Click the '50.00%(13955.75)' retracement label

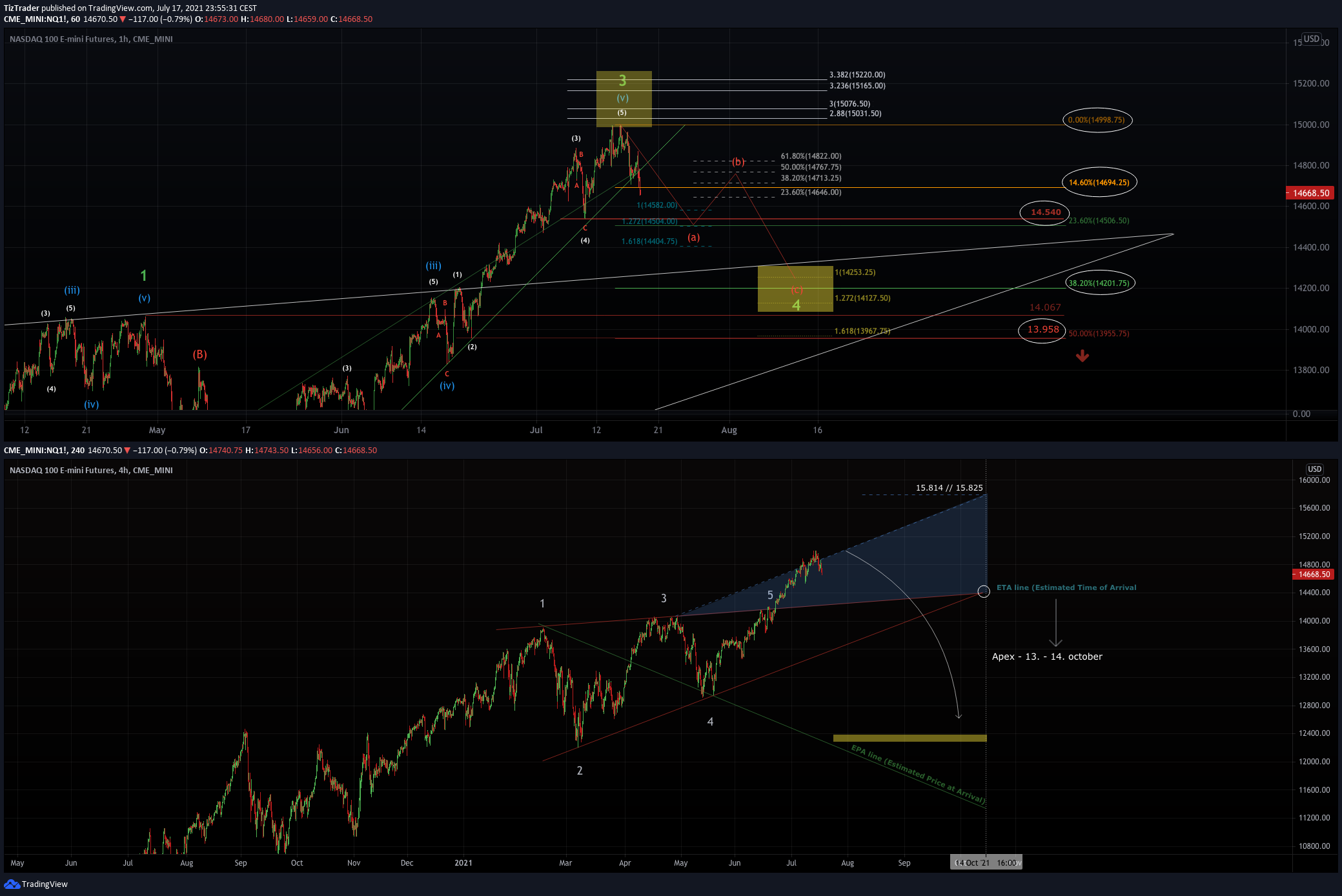(1099, 334)
